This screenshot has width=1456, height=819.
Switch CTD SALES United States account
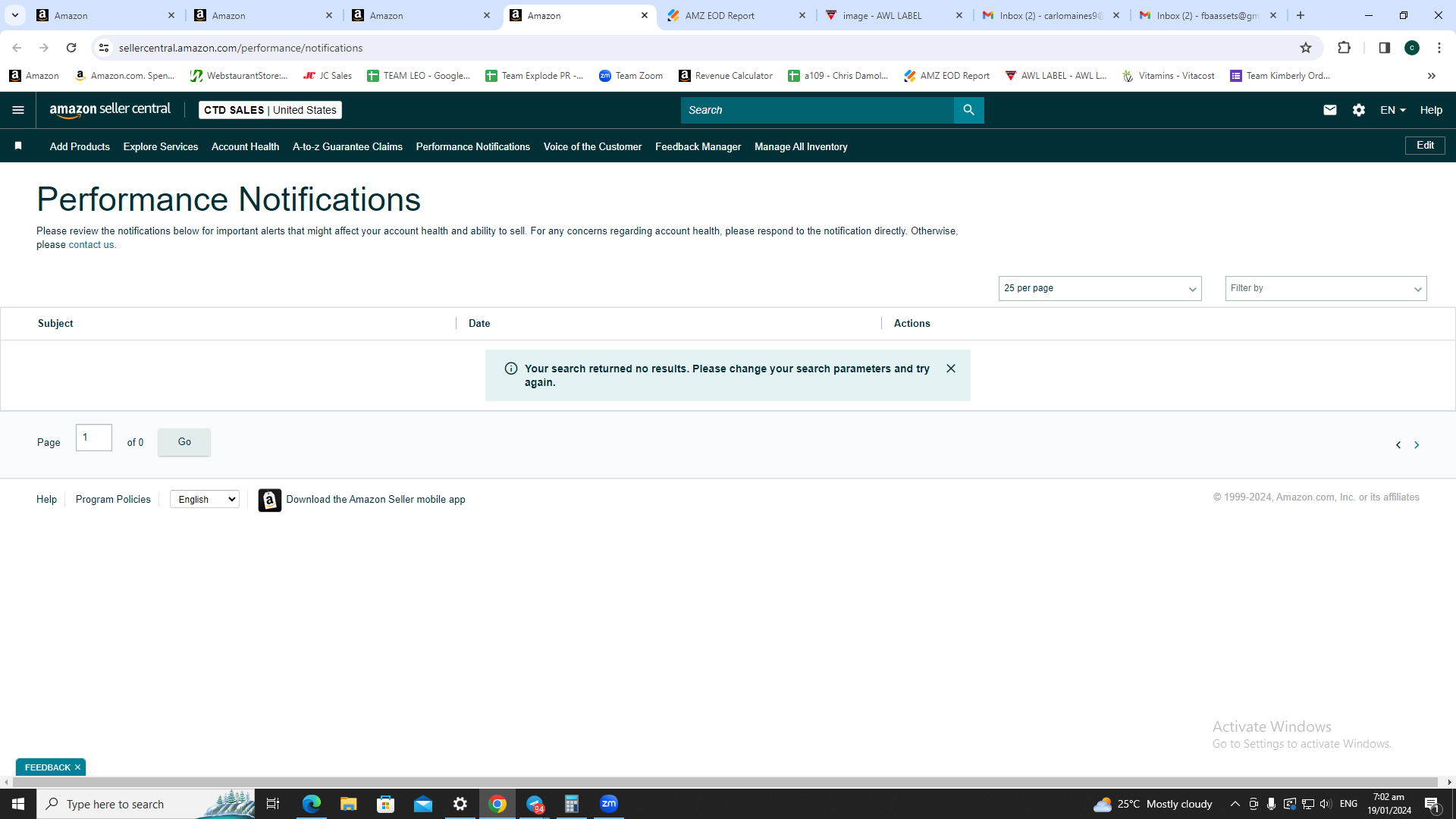point(270,110)
